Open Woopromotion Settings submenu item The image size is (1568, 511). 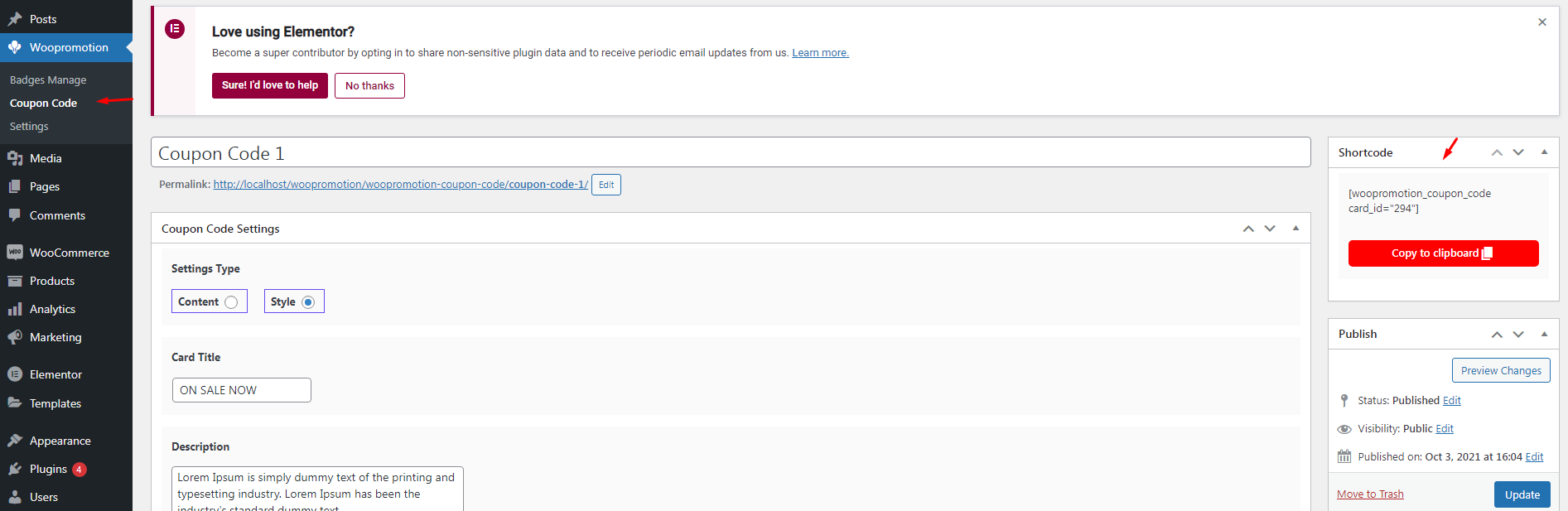[x=29, y=127]
